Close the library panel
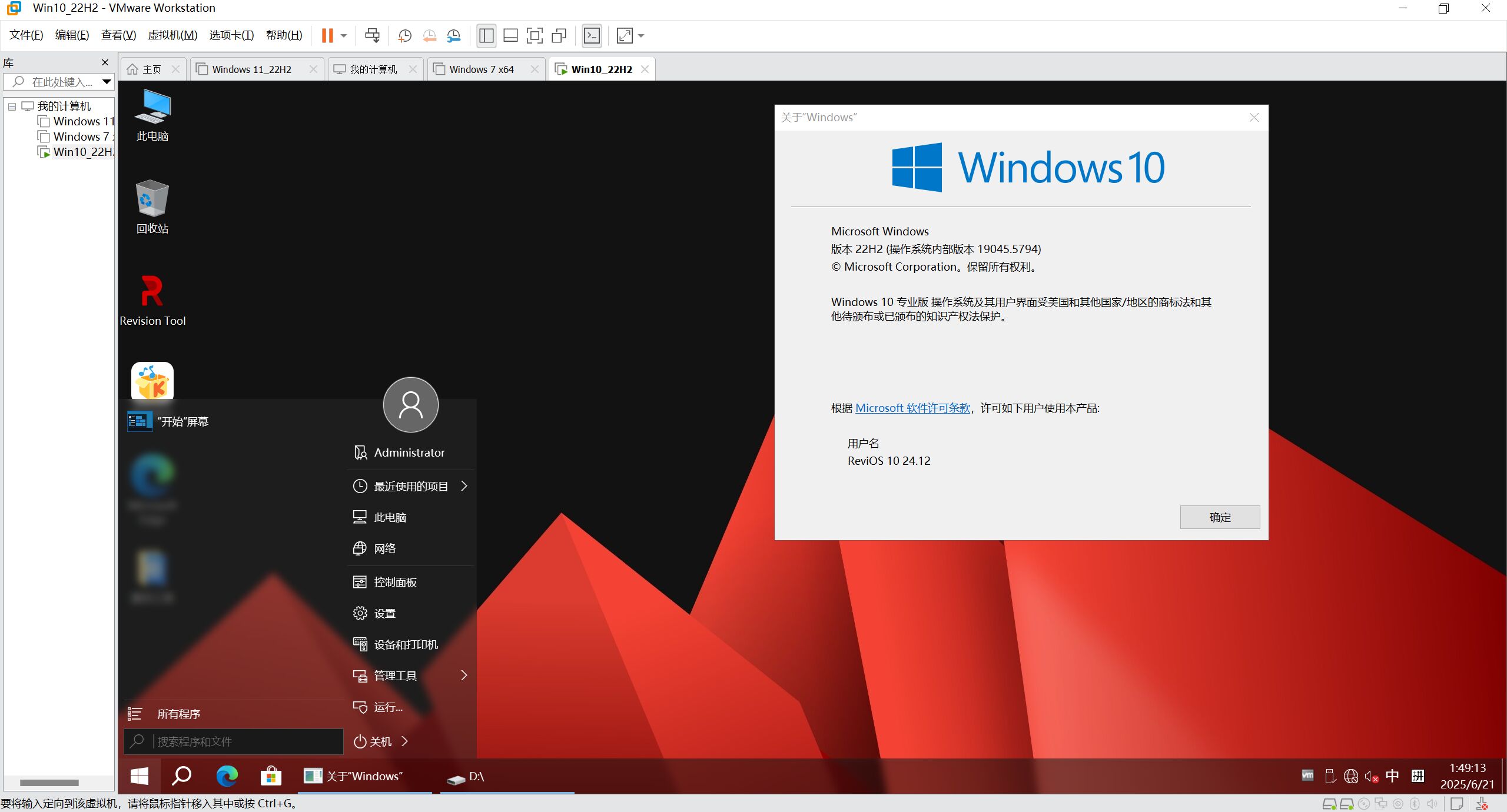 tap(105, 62)
